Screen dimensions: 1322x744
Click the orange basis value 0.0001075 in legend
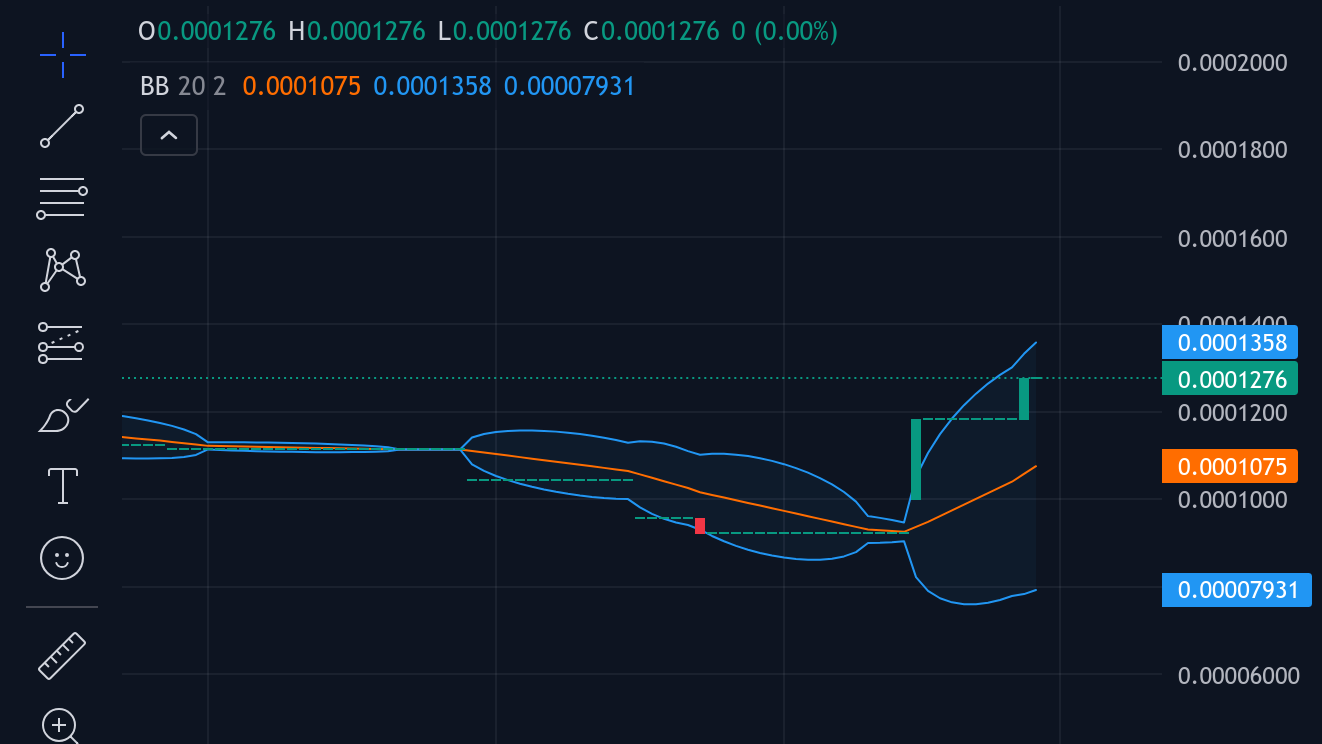pyautogui.click(x=301, y=86)
